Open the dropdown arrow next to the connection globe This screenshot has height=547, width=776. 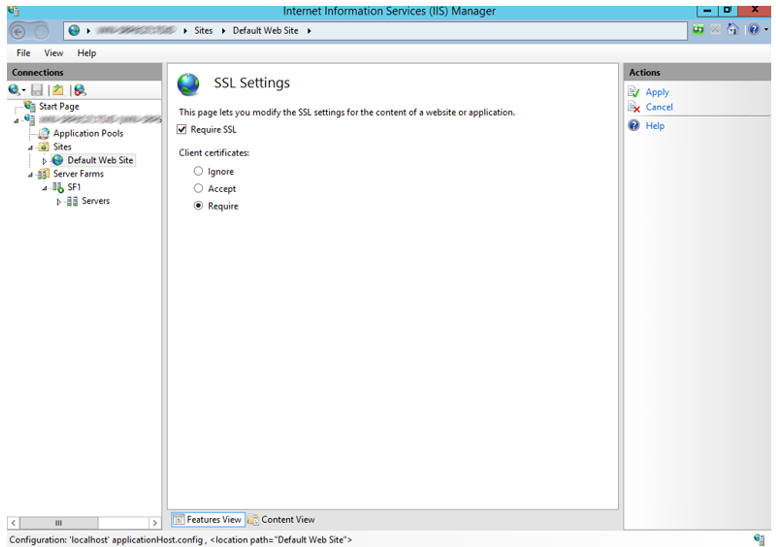tap(23, 90)
